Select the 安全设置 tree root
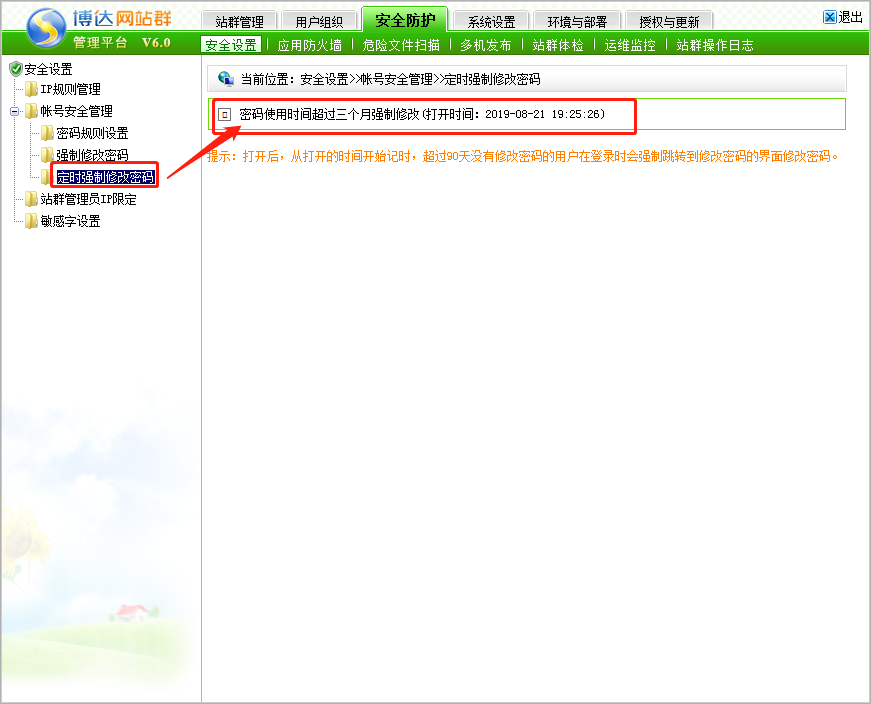Image resolution: width=871 pixels, height=704 pixels. pyautogui.click(x=48, y=69)
